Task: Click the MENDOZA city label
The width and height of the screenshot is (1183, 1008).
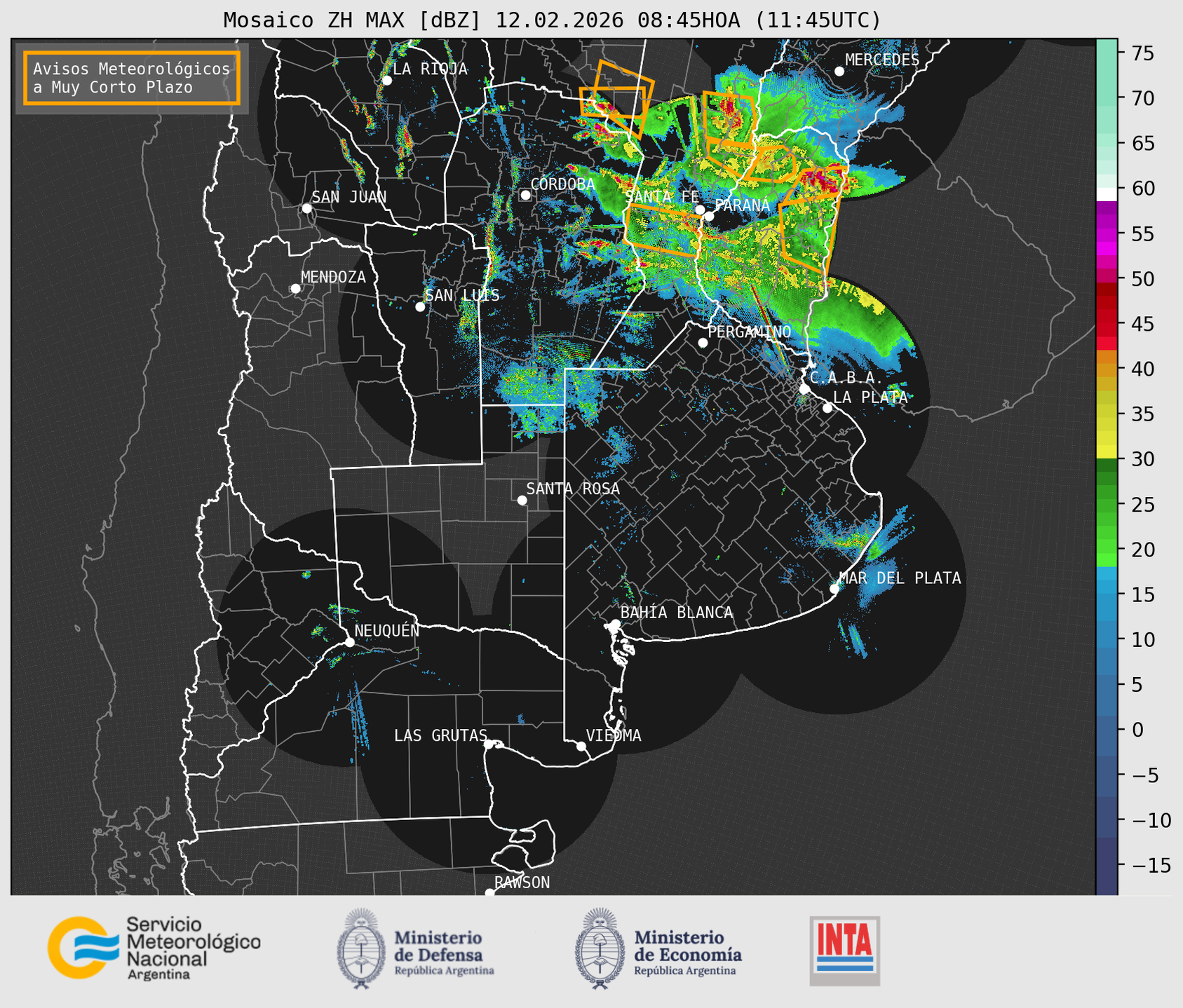Action: tap(333, 277)
